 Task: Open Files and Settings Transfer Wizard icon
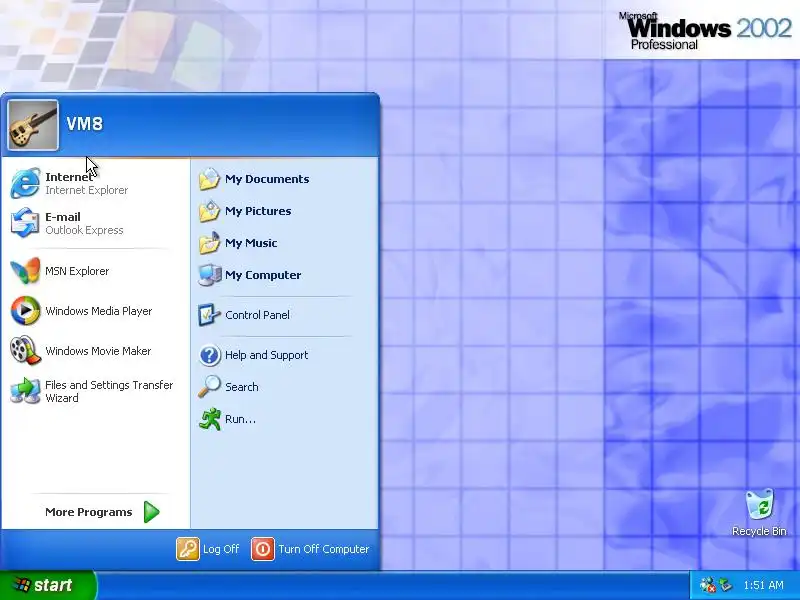click(x=25, y=391)
